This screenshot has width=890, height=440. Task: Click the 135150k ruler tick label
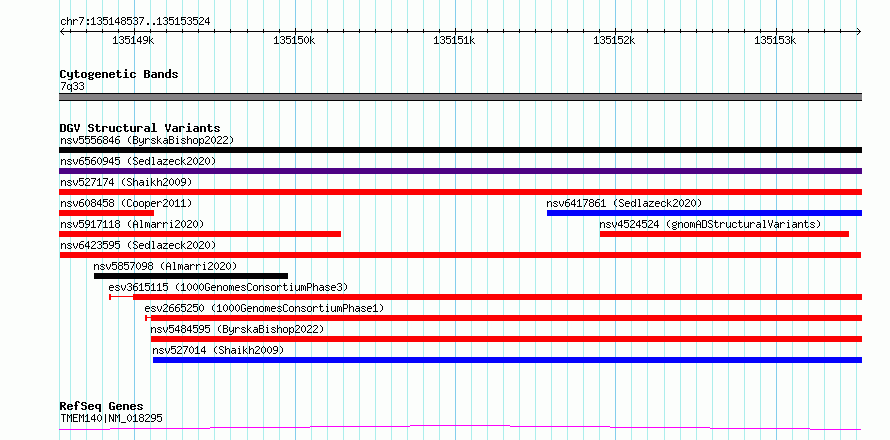[294, 40]
